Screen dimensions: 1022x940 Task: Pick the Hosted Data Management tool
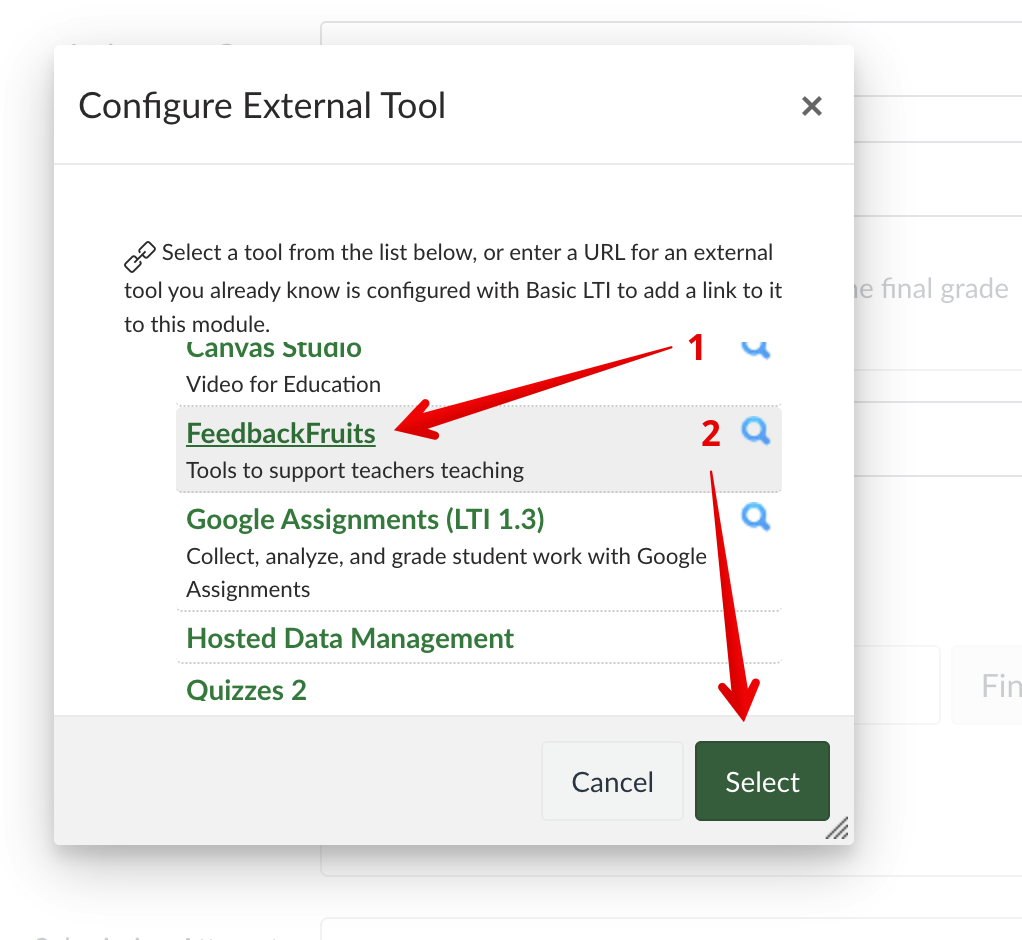350,639
